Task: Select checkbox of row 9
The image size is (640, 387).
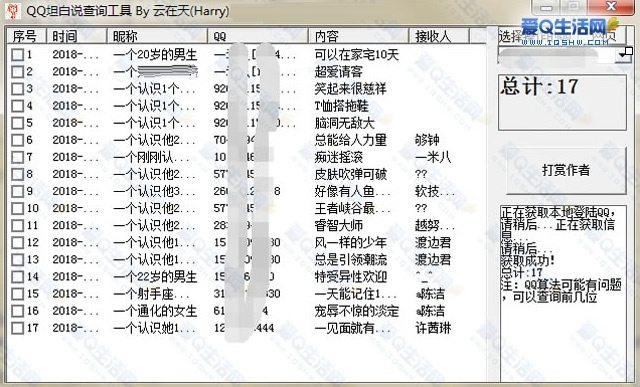Action: pyautogui.click(x=18, y=191)
